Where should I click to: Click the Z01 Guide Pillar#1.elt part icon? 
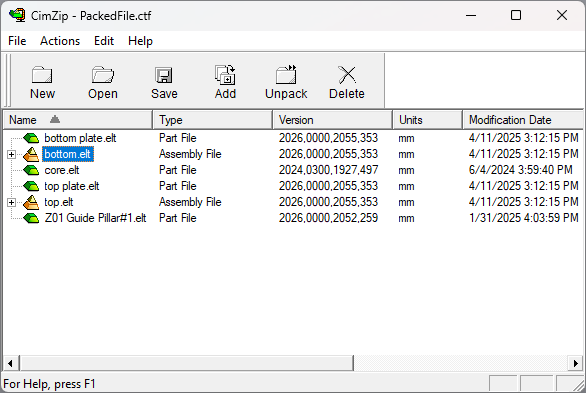tap(31, 218)
